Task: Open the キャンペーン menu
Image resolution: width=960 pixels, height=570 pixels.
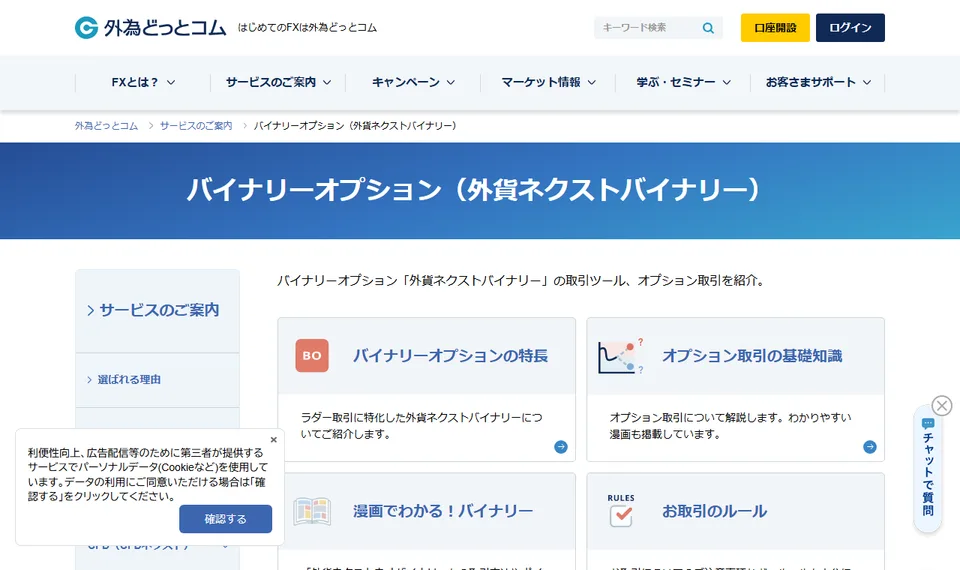Action: tap(413, 82)
